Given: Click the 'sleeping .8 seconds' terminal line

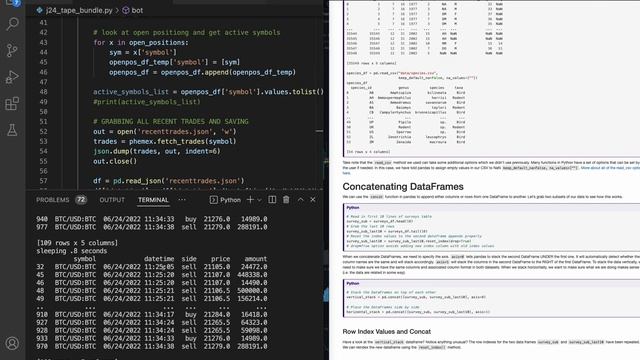Looking at the screenshot, I should click(72, 251).
